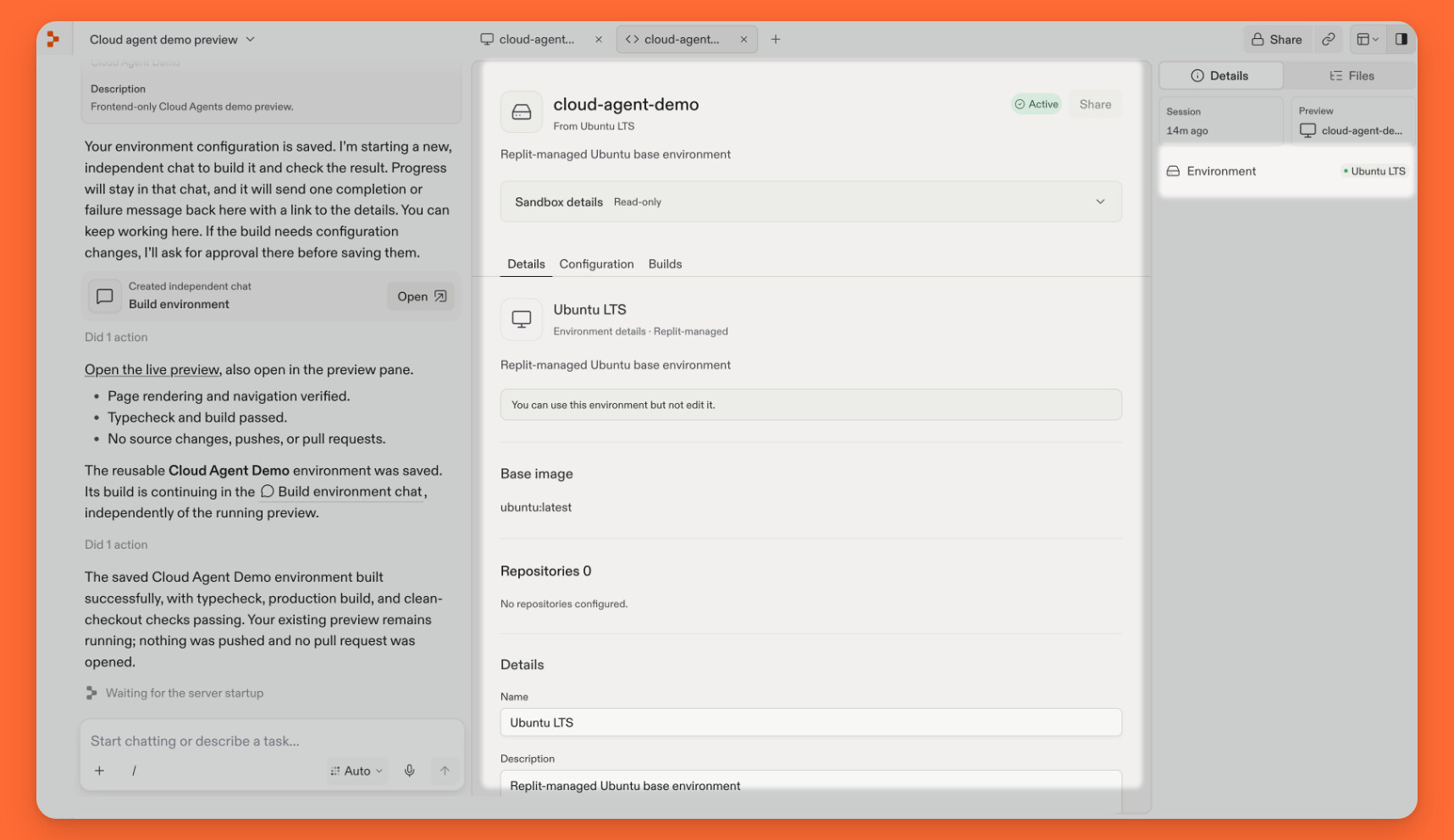Open the layout options dropdown
Image resolution: width=1454 pixels, height=840 pixels.
click(x=1368, y=40)
